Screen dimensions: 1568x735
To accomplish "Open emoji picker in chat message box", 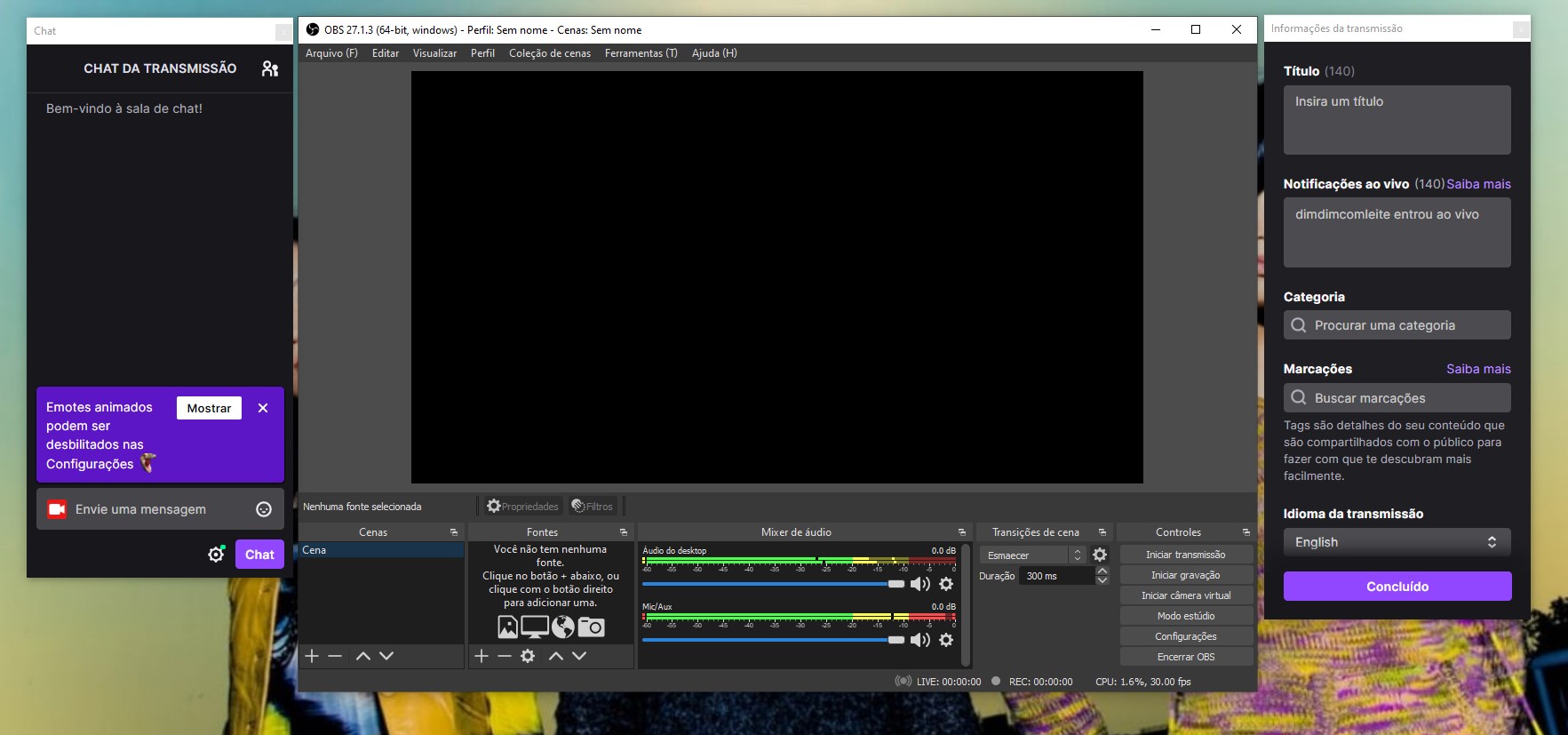I will [x=264, y=509].
